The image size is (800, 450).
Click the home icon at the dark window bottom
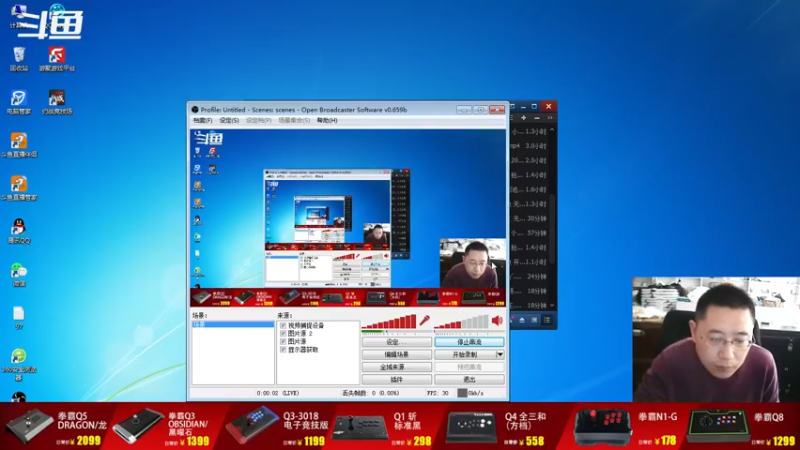pos(522,320)
